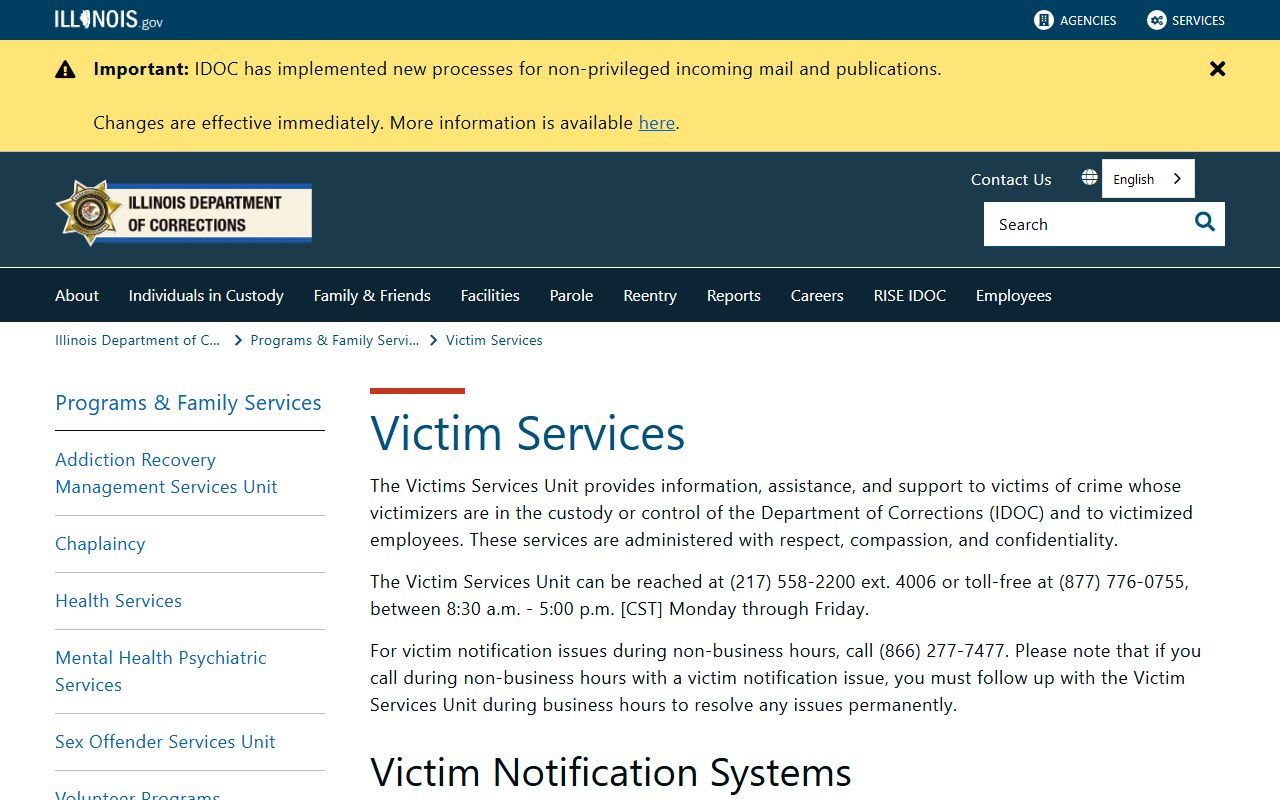
Task: Open Mental Health Psychiatric Services link
Action: (161, 671)
